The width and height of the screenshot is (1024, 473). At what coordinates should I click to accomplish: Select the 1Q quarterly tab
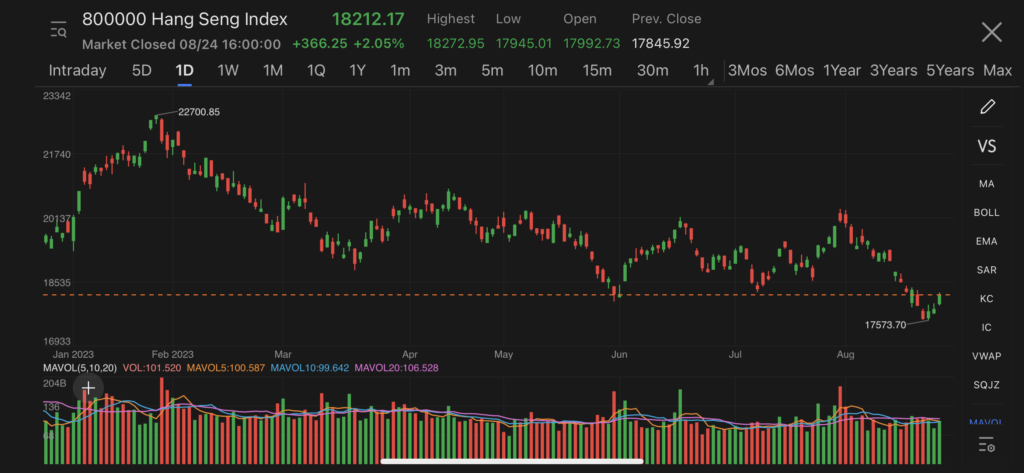316,71
